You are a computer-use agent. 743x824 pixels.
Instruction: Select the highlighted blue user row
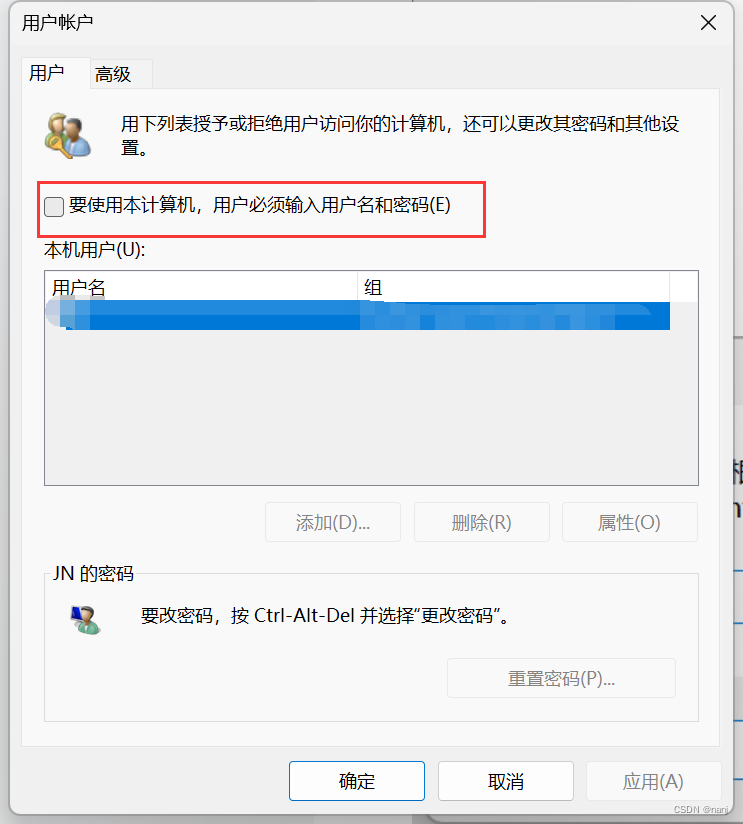coord(358,315)
